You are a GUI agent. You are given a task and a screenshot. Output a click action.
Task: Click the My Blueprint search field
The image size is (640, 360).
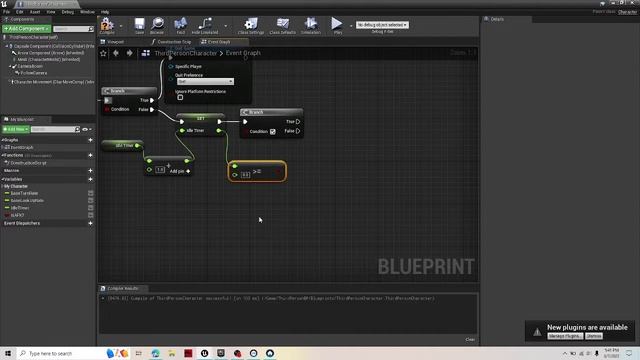click(56, 129)
